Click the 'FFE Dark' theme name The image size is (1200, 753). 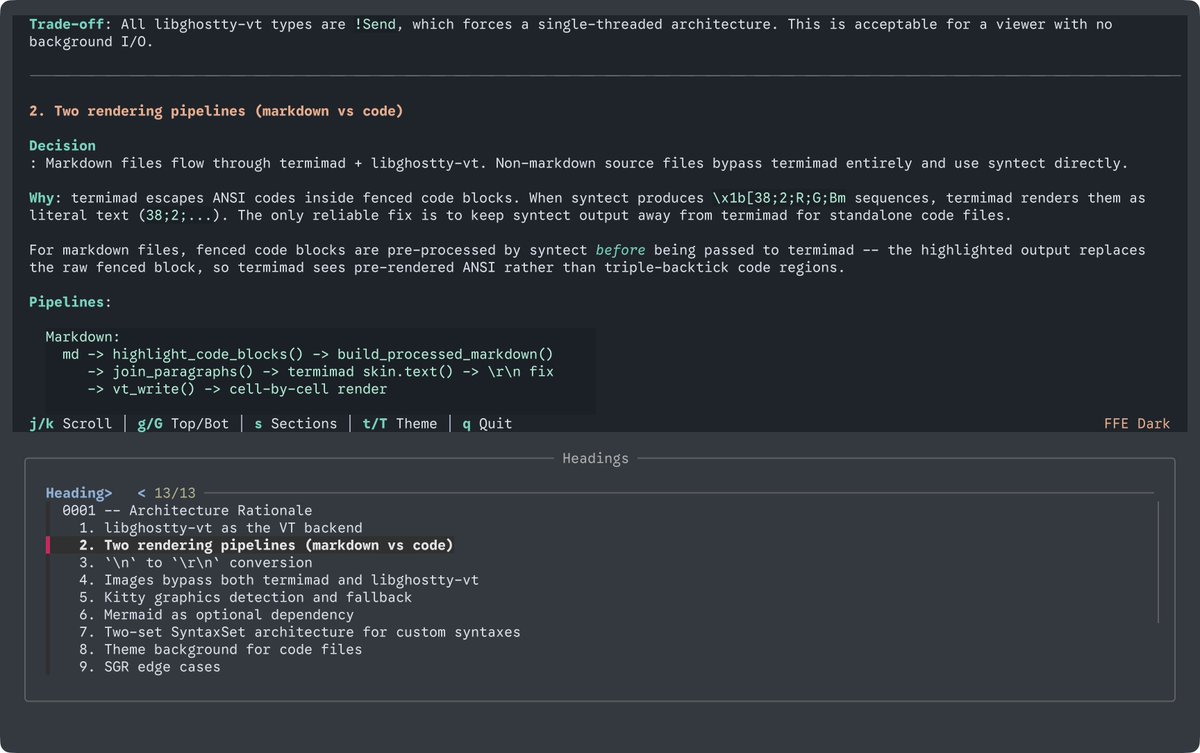click(x=1137, y=424)
